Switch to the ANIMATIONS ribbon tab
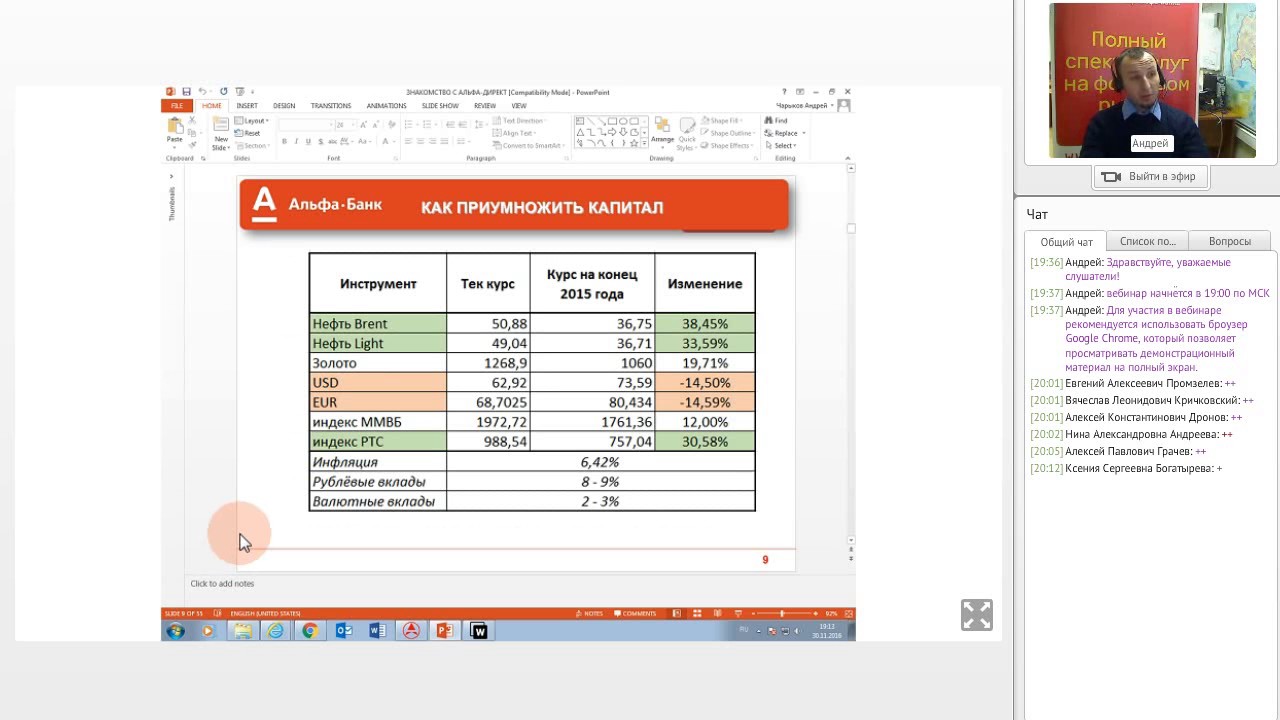1280x720 pixels. [386, 105]
